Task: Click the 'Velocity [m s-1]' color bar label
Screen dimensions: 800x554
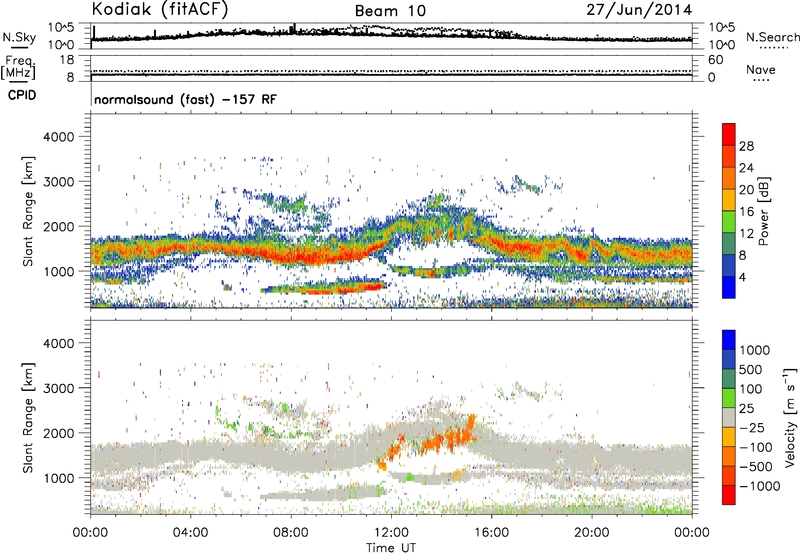Action: pos(790,417)
